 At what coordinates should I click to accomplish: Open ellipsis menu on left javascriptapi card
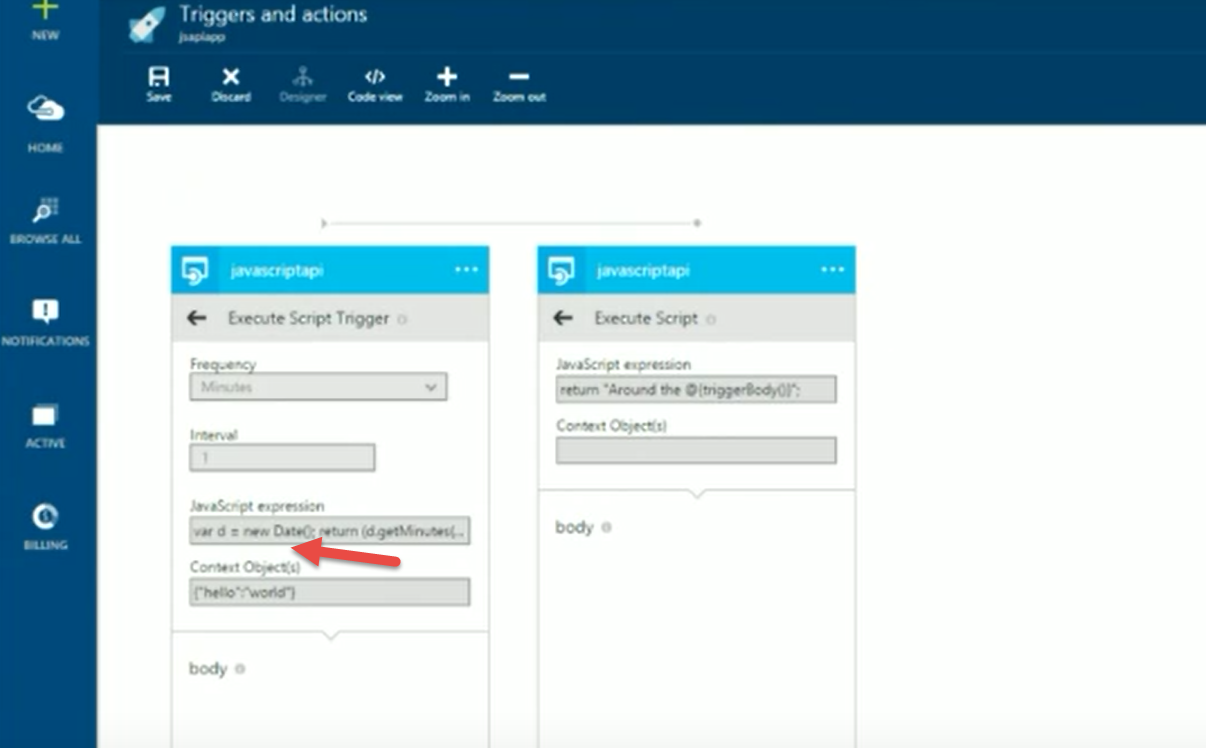(466, 270)
